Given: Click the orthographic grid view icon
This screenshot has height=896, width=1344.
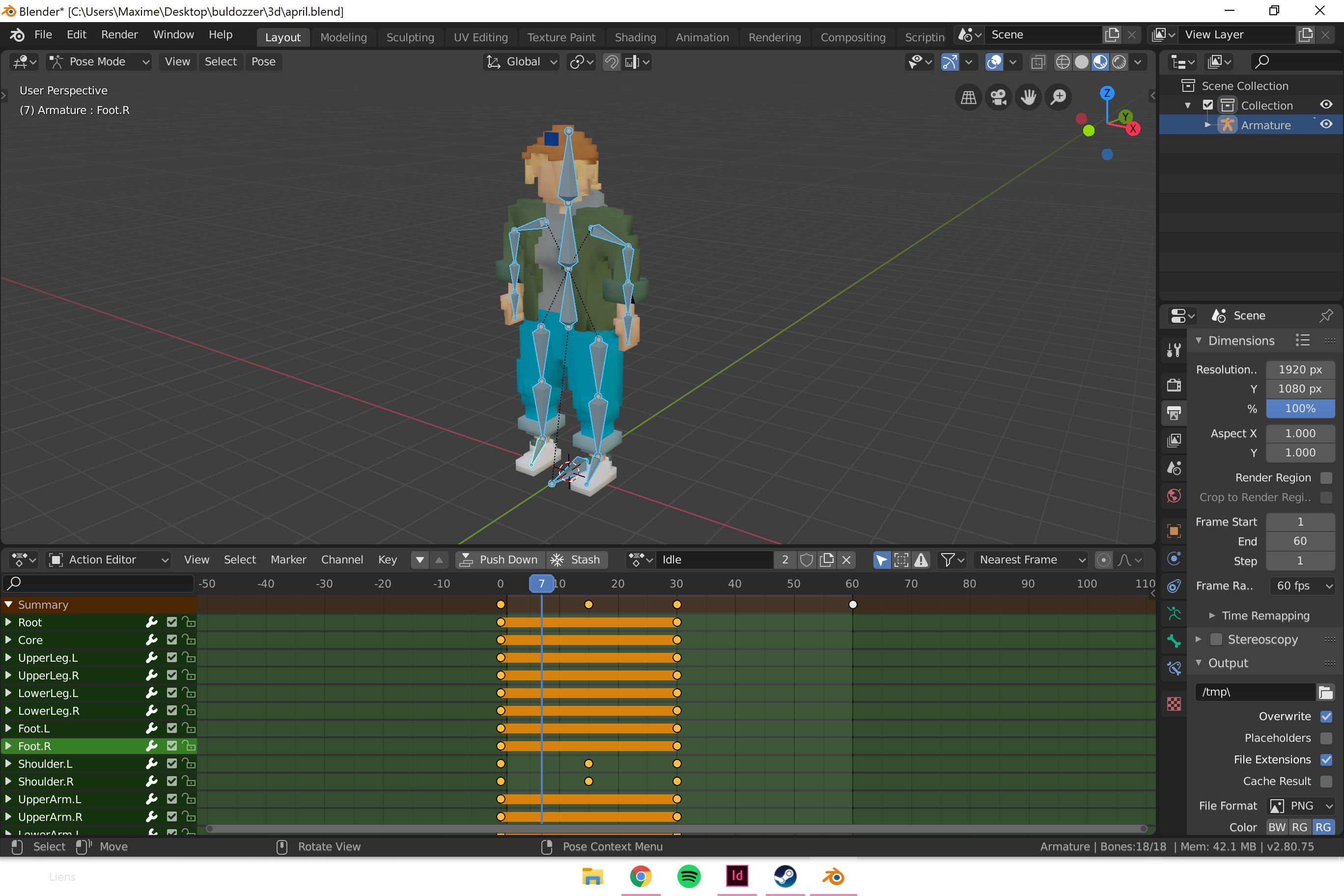Looking at the screenshot, I should click(968, 97).
